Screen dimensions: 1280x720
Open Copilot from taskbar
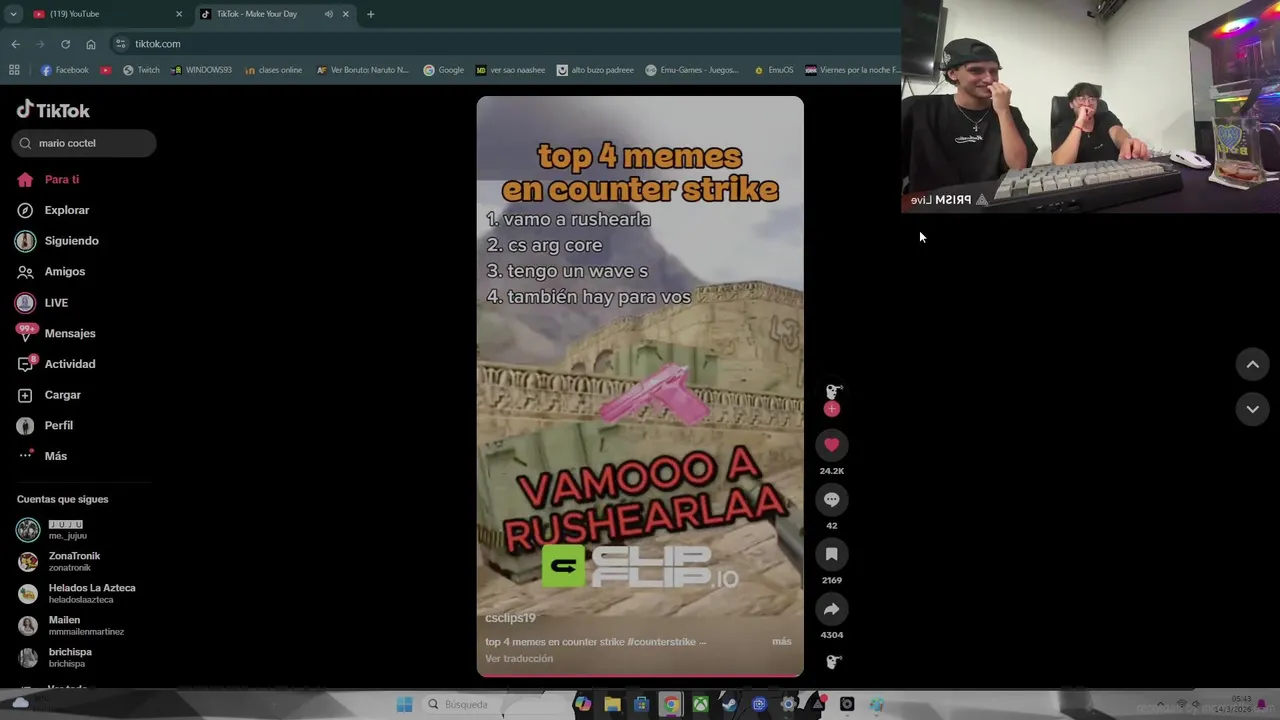click(582, 704)
